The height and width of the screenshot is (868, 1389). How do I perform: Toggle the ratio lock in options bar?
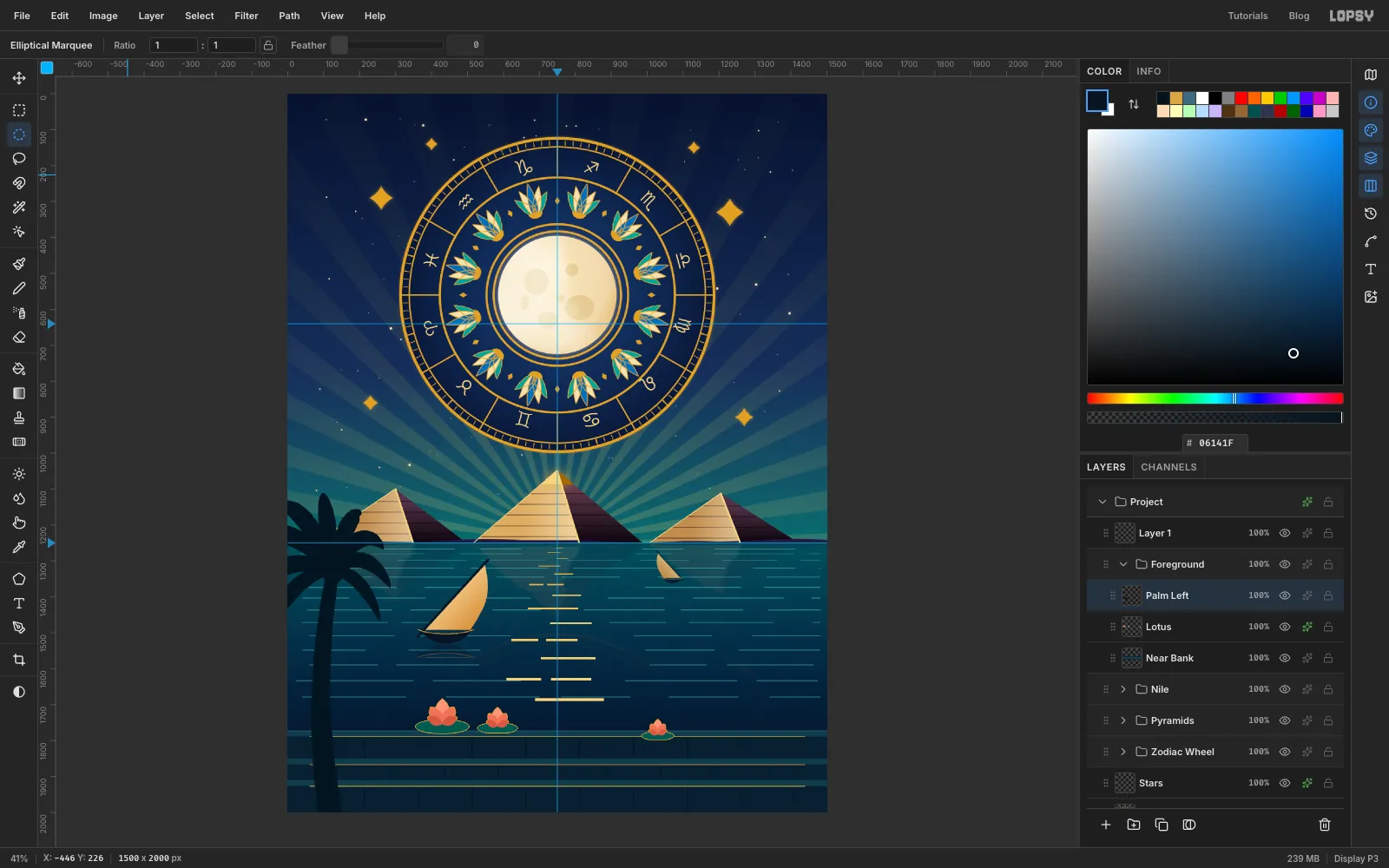(269, 45)
